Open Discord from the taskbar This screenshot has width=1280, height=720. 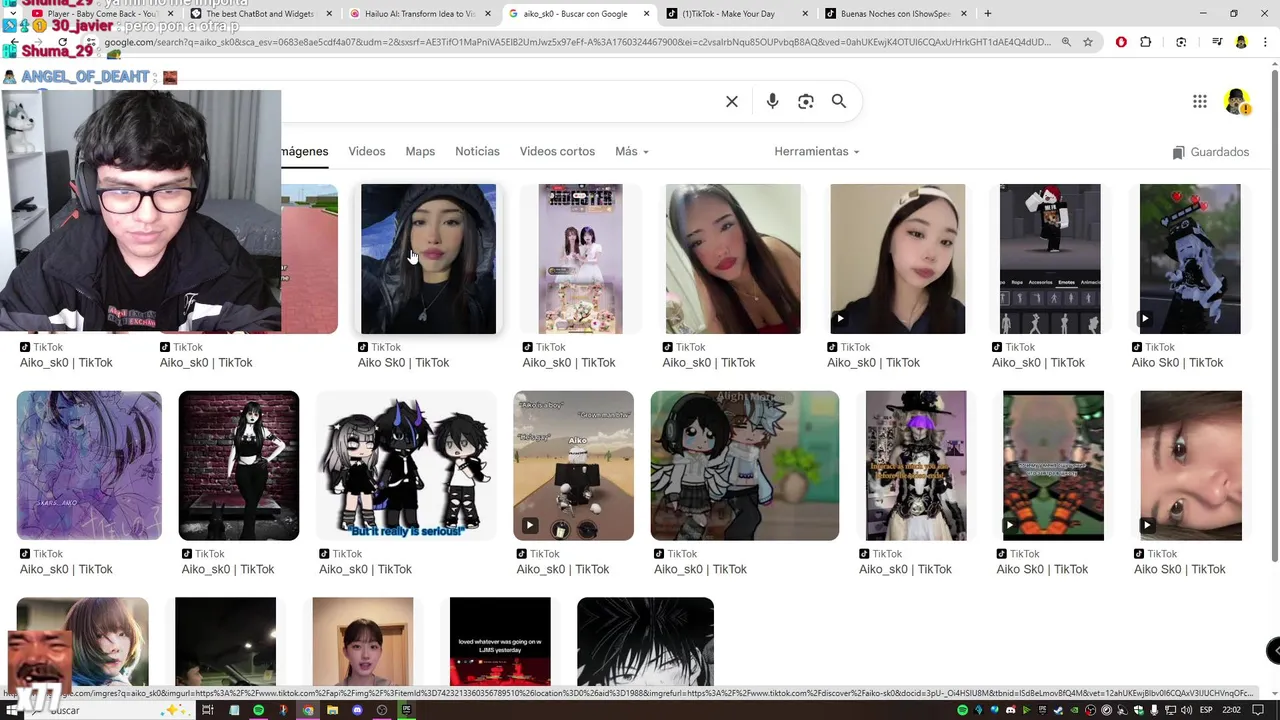pos(357,710)
